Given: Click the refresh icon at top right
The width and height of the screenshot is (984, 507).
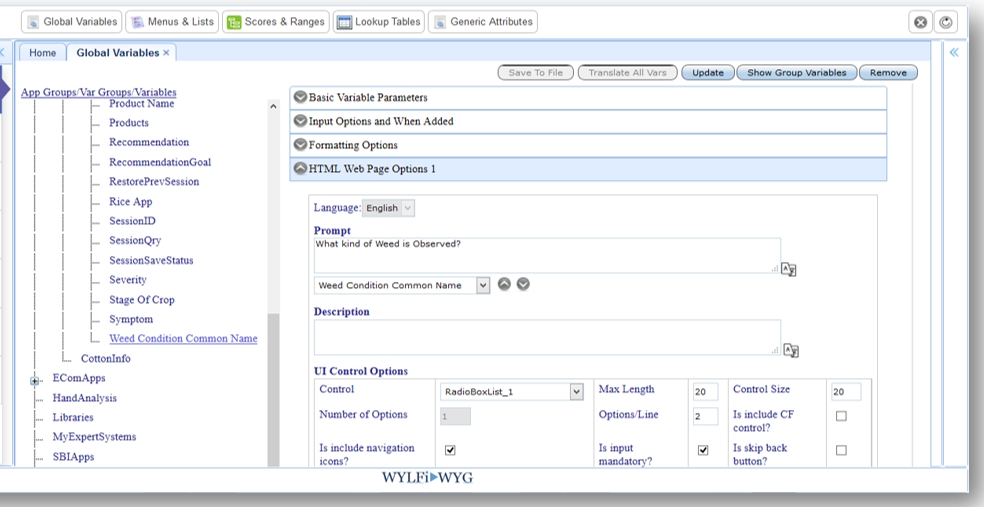Looking at the screenshot, I should [944, 22].
